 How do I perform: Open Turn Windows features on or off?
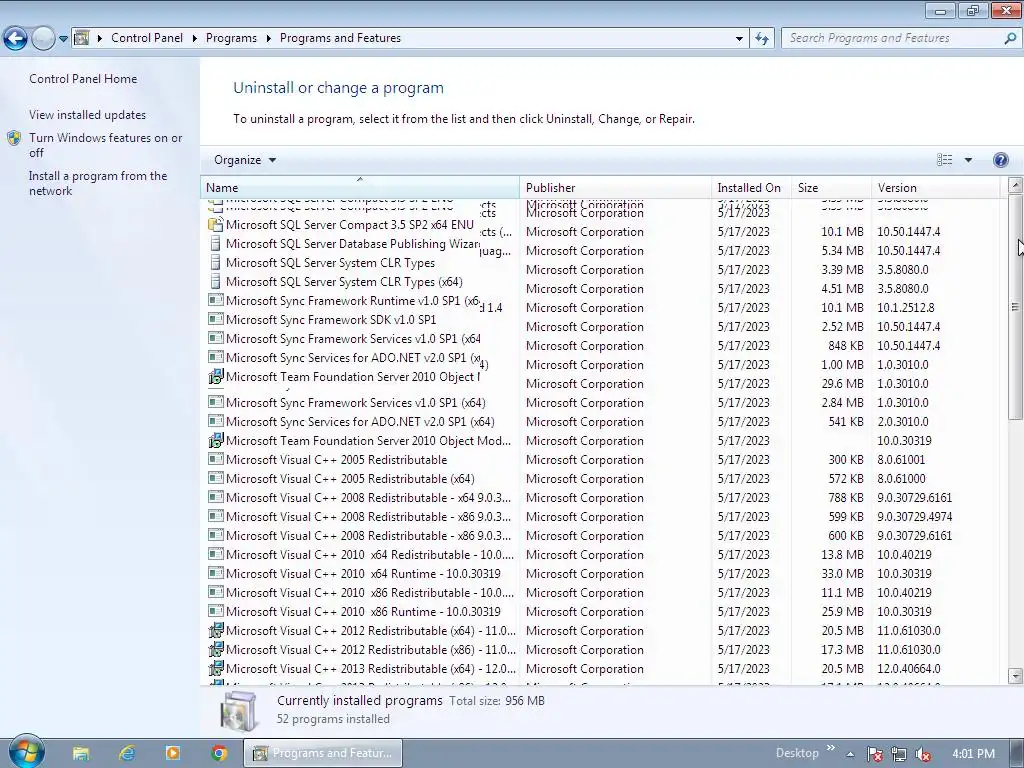point(106,145)
